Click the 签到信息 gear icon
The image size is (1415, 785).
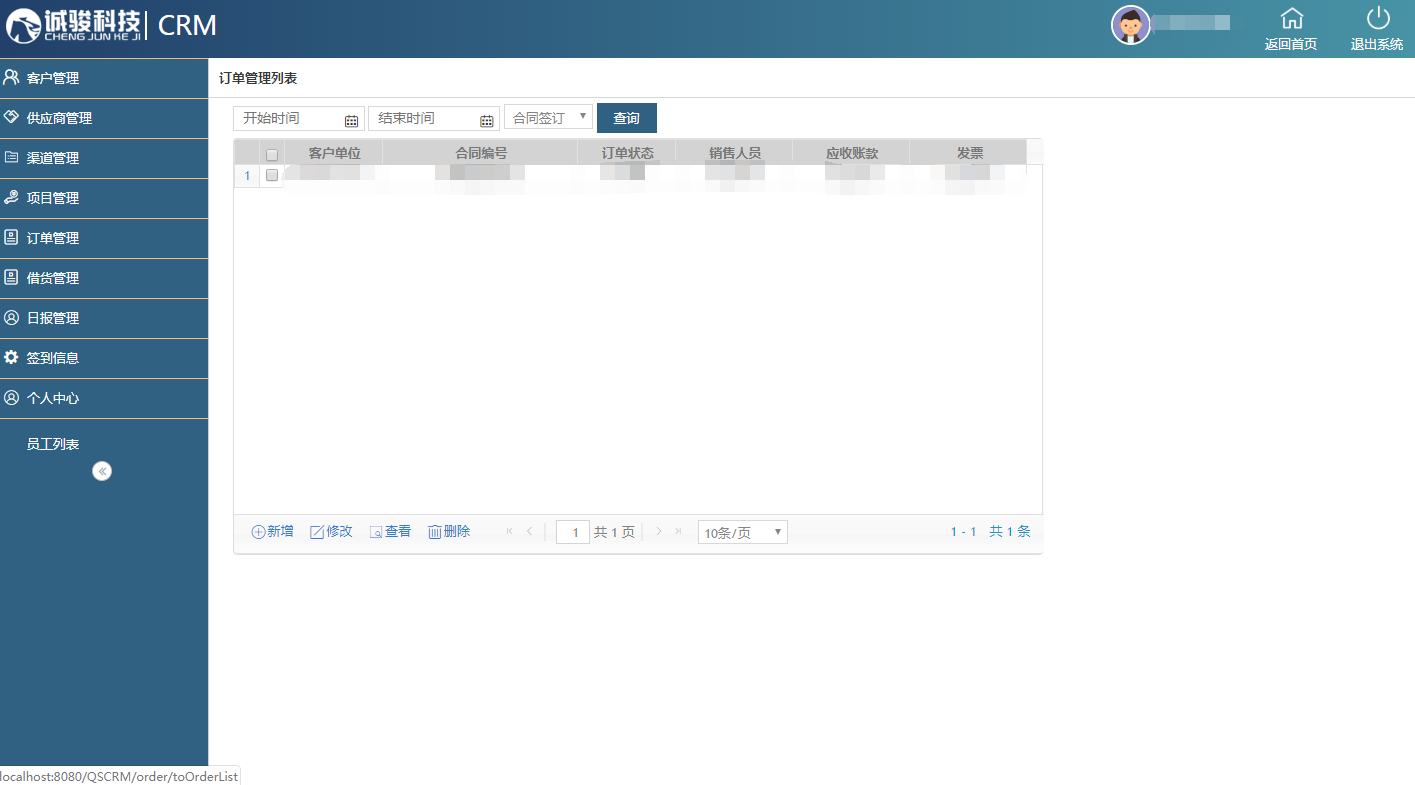coord(12,357)
